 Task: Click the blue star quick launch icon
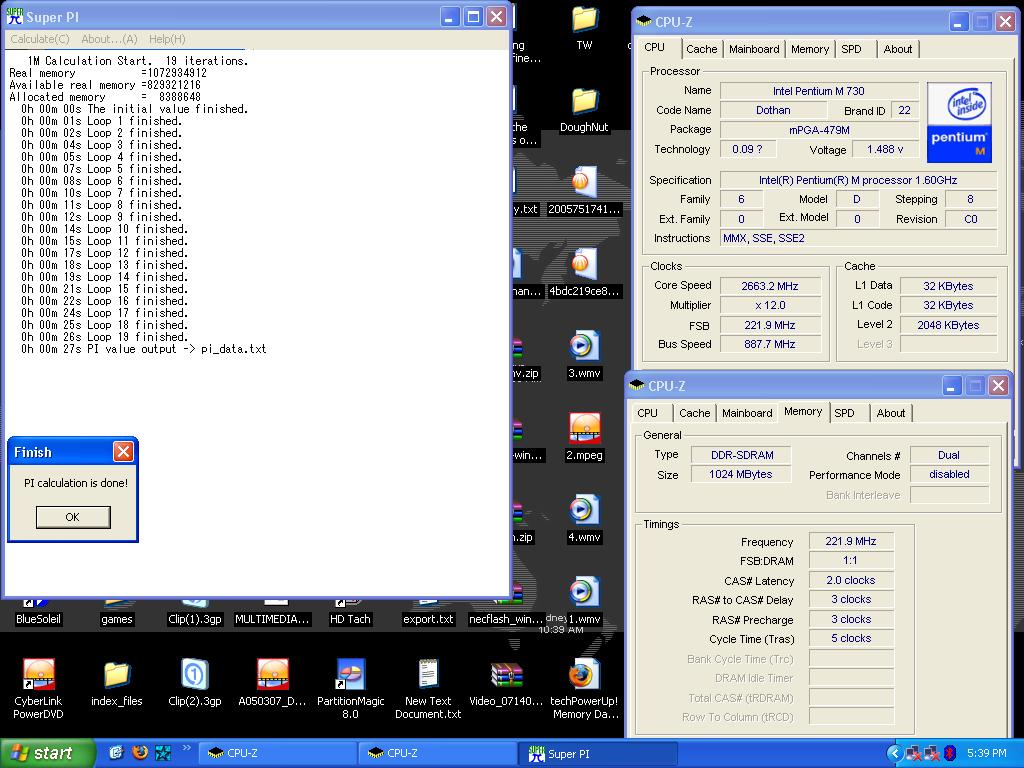(163, 753)
